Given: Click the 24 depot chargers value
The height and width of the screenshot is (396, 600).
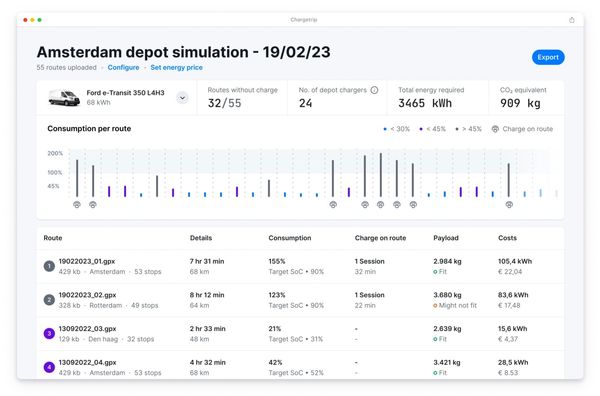Looking at the screenshot, I should point(305,103).
